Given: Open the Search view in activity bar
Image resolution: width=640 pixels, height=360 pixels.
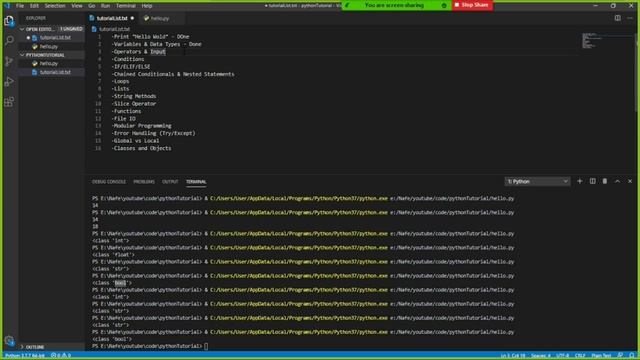Looking at the screenshot, I should click(9, 40).
